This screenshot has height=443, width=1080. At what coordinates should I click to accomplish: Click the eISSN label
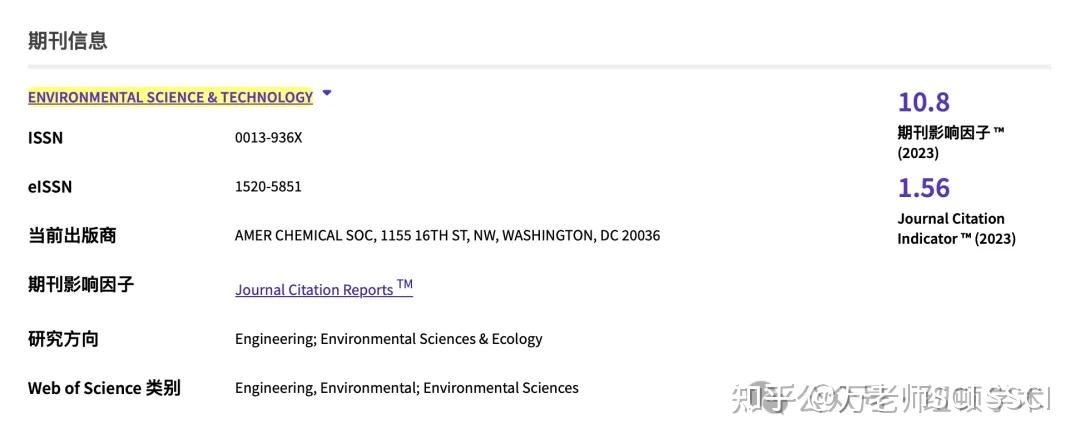(x=50, y=187)
